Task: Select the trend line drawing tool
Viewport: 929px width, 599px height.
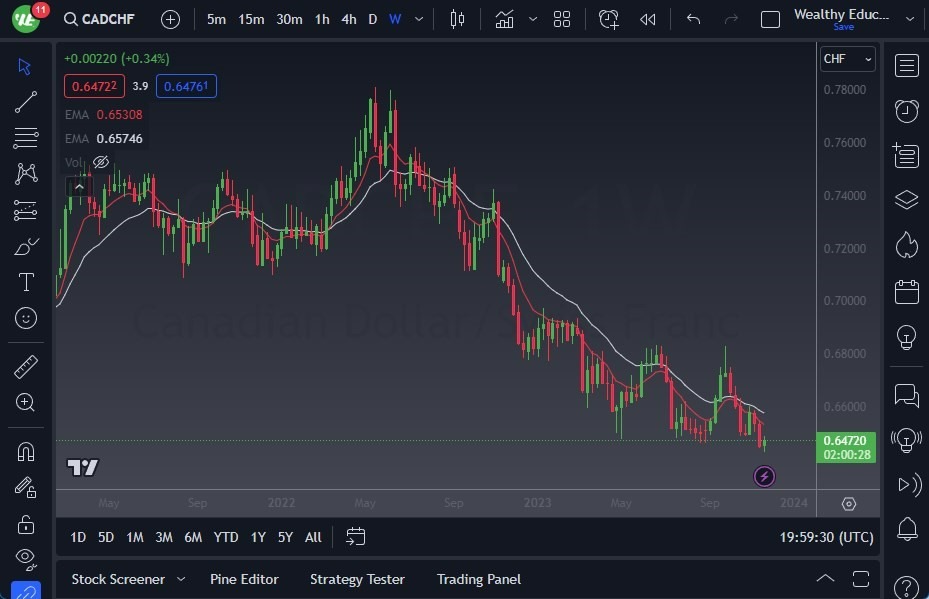Action: [x=26, y=102]
